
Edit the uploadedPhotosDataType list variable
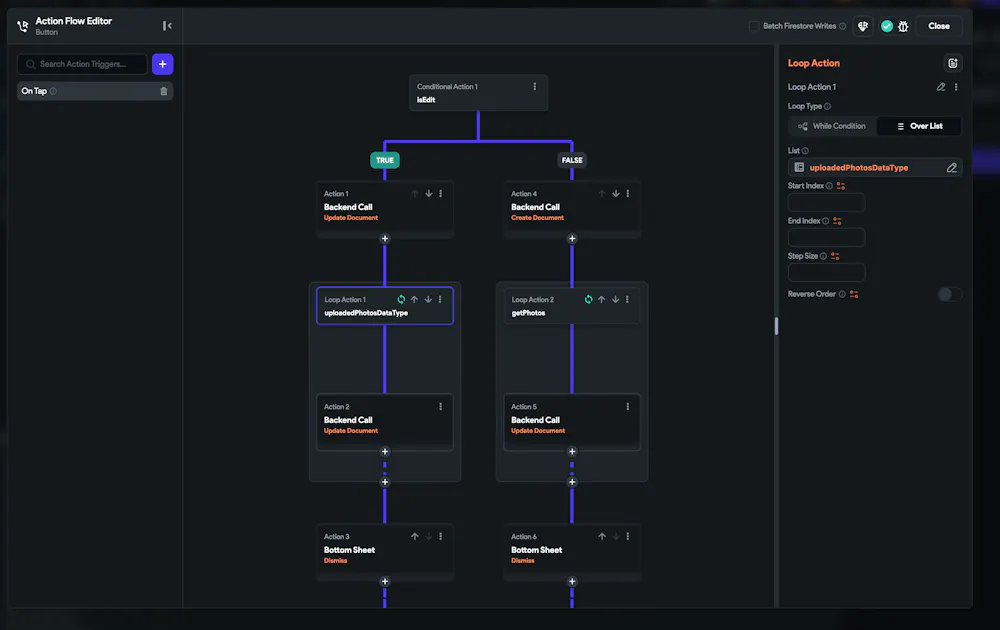952,168
